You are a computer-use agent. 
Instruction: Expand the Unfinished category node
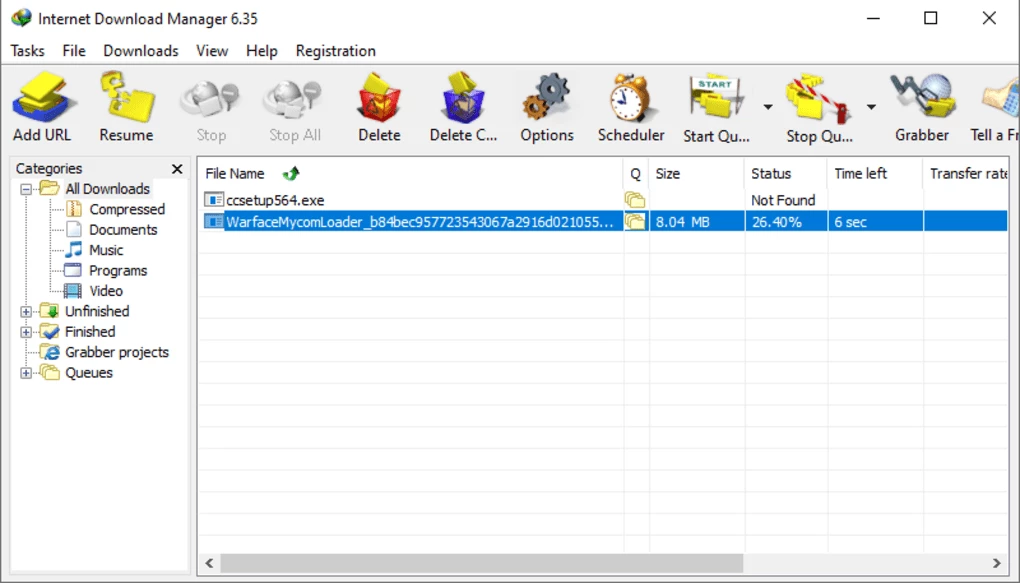26,312
